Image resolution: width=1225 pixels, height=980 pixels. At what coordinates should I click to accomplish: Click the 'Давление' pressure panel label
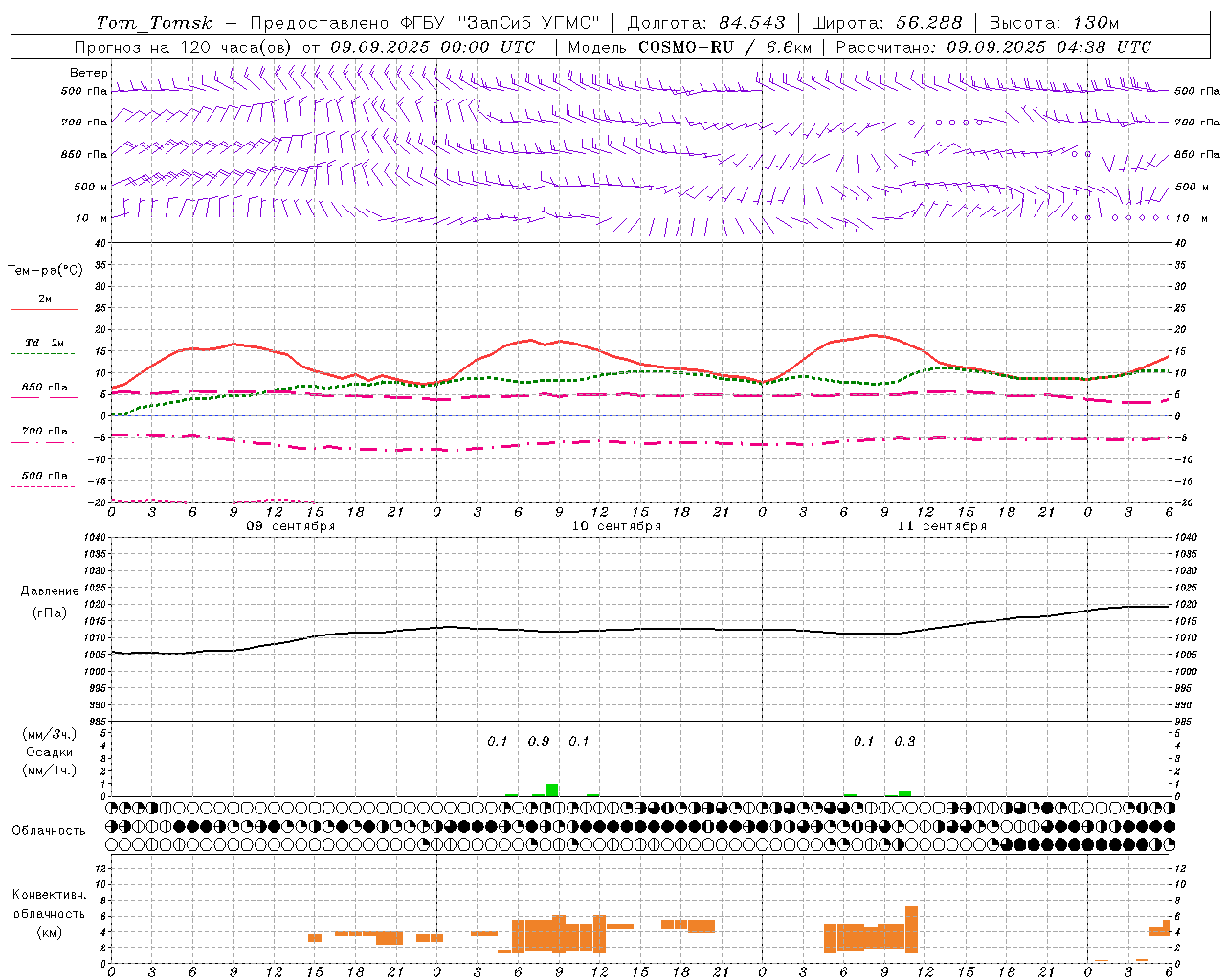(50, 591)
